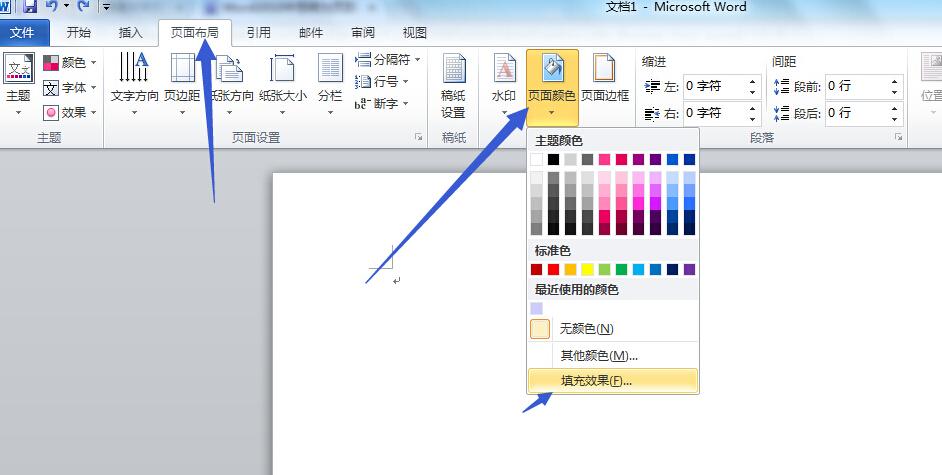Switch to the 视图 ribbon tab
Screen dimensions: 942x475
(415, 32)
